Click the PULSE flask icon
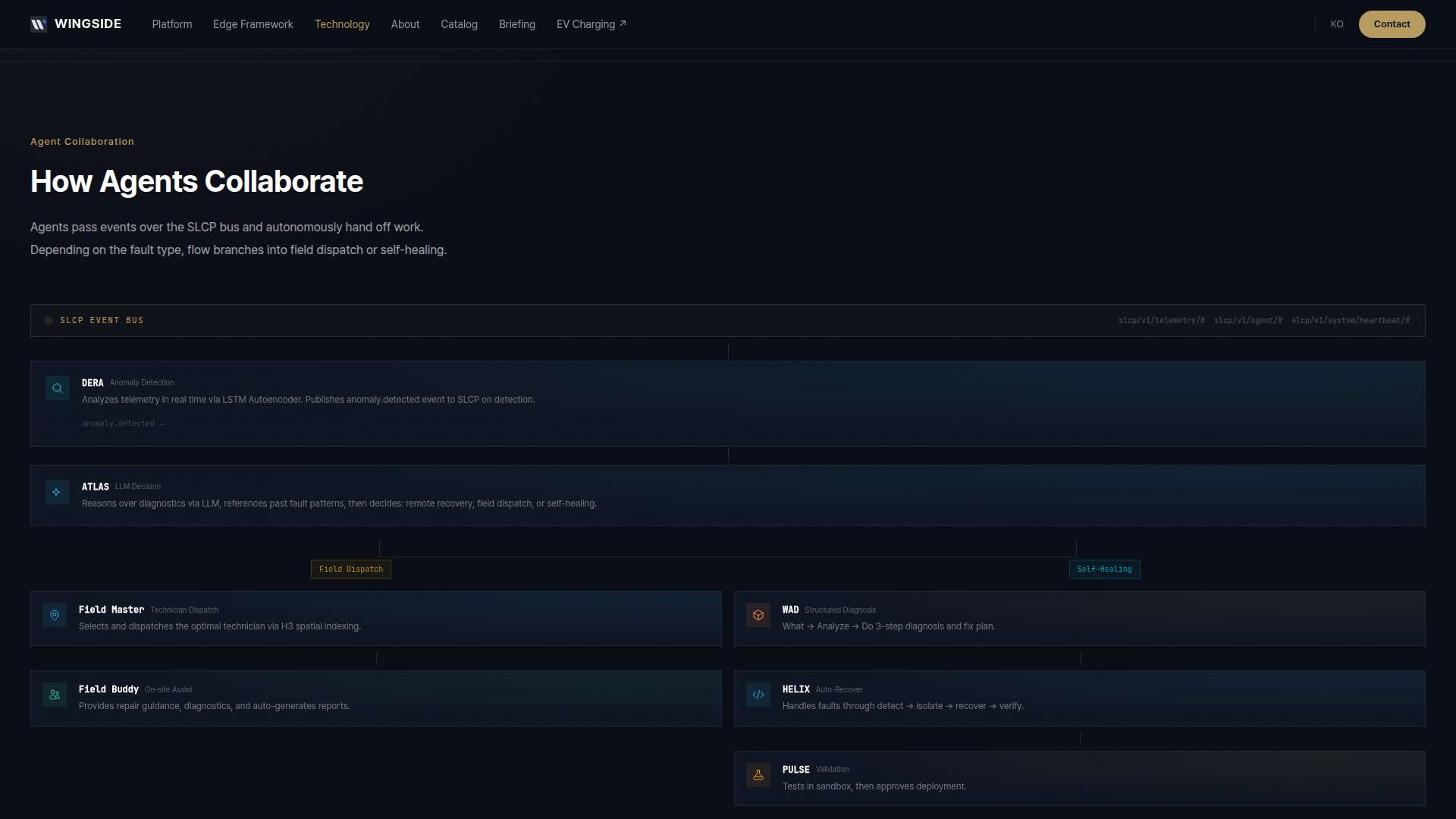The height and width of the screenshot is (819, 1456). 758,775
